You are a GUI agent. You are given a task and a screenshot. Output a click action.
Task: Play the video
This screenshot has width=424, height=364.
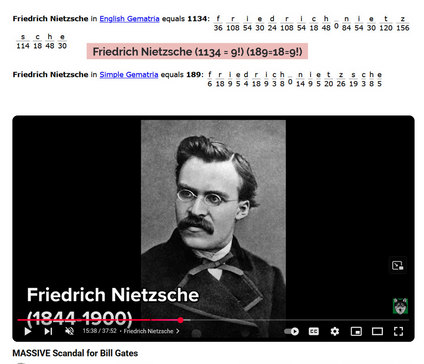pyautogui.click(x=28, y=331)
